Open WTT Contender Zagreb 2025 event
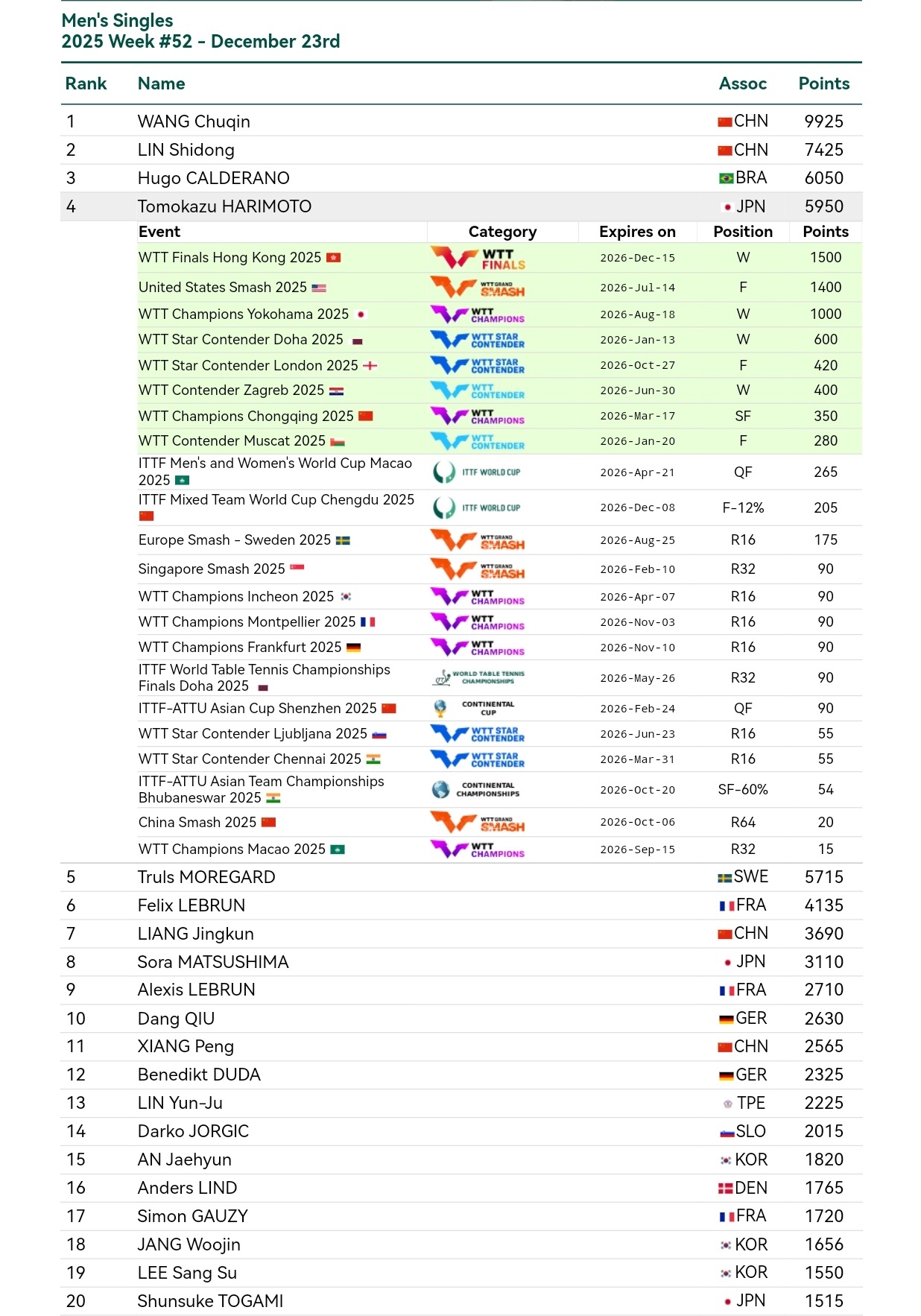The height and width of the screenshot is (1316, 921). pyautogui.click(x=231, y=390)
